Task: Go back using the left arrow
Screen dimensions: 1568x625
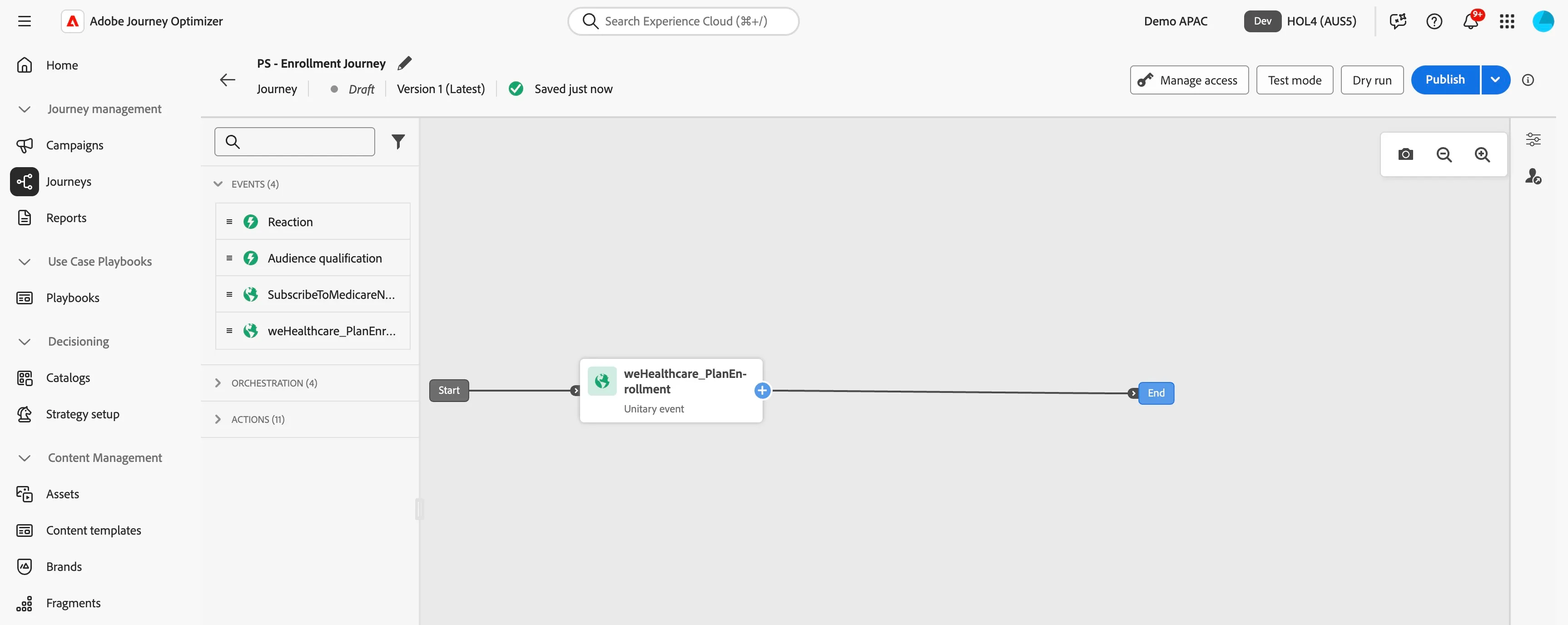Action: [227, 80]
